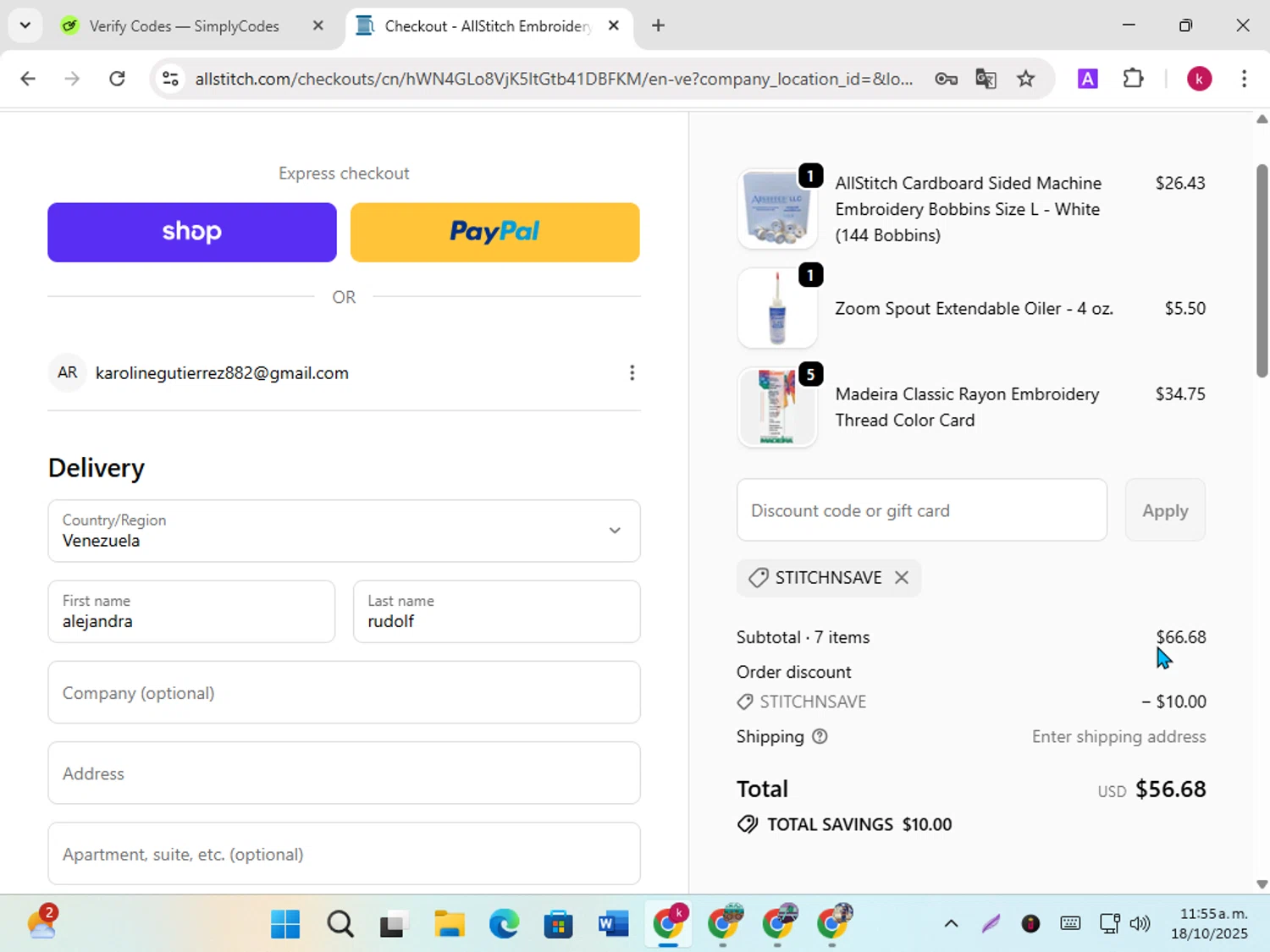Screen dimensions: 1270x952
Task: Open Chrome three-dot menu
Action: 1244,79
